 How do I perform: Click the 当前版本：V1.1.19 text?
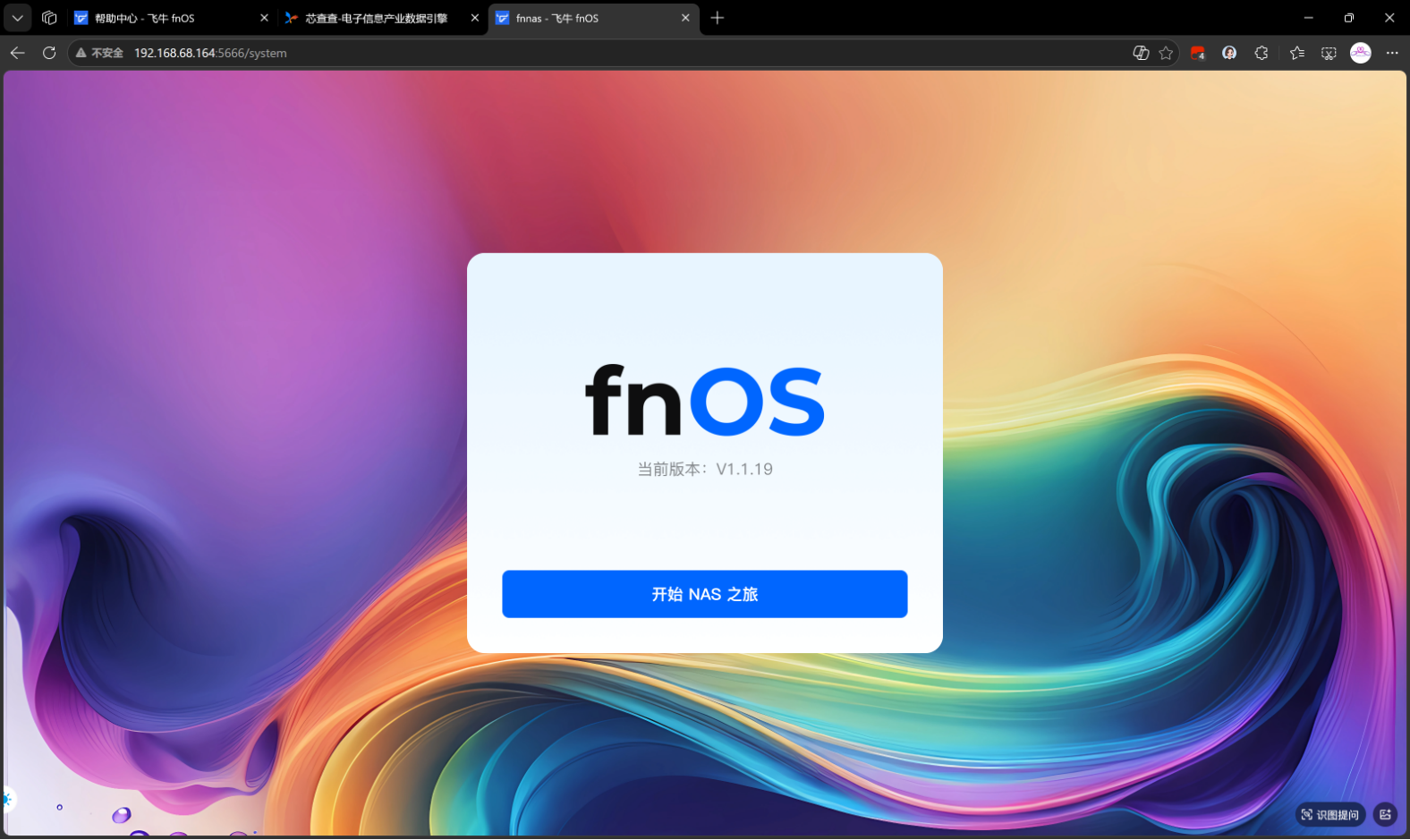[705, 469]
